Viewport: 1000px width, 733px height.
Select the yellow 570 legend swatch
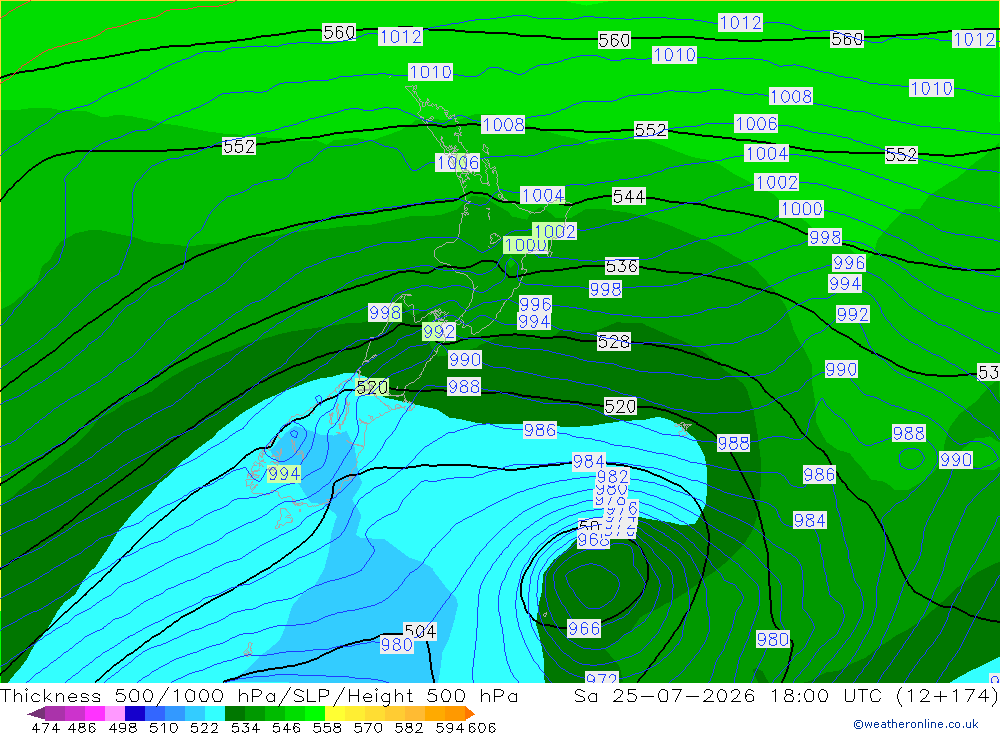(355, 713)
